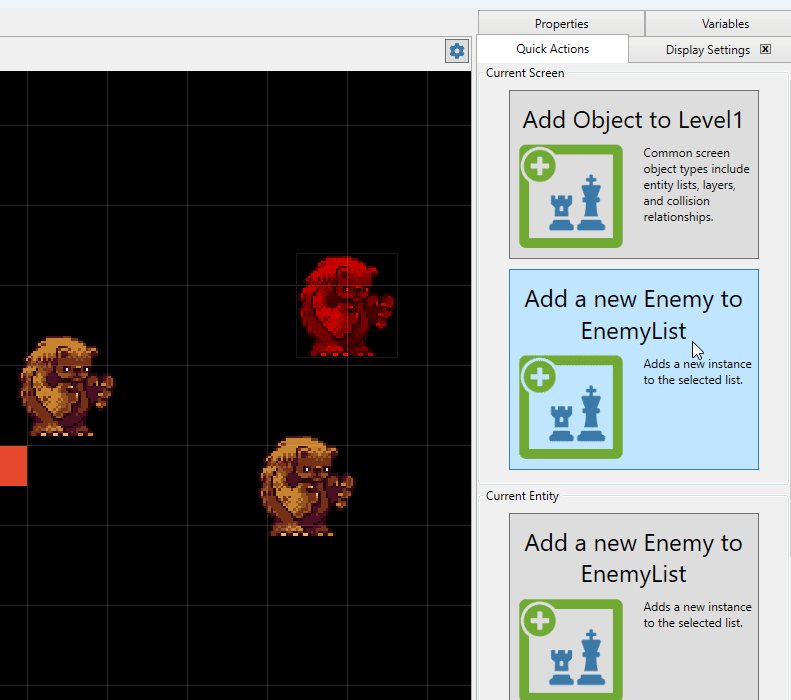Click the chess-piece icon in the highlighted Current Screen card
Screen dimensions: 791x700
[571, 407]
